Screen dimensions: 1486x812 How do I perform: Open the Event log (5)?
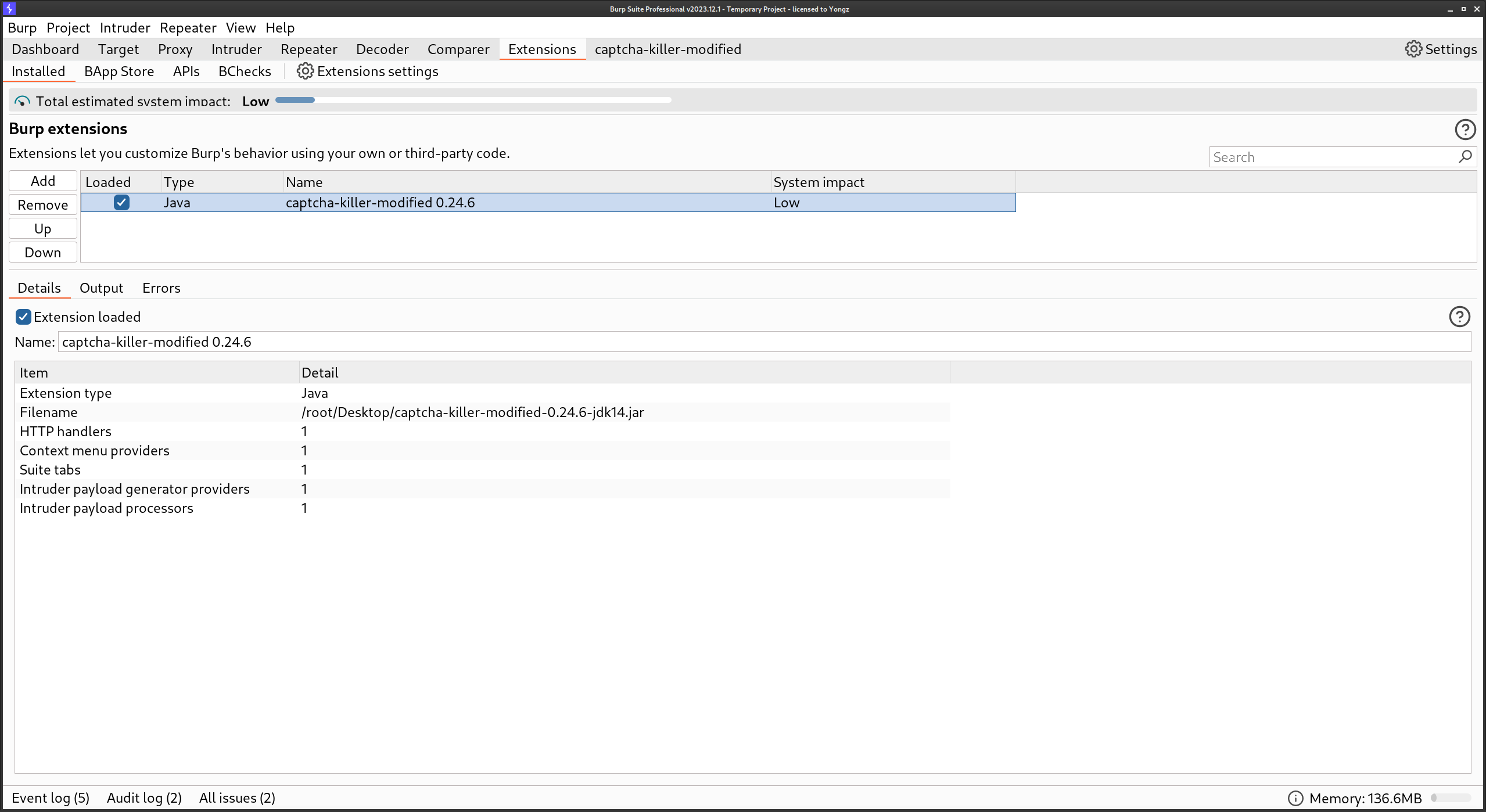tap(51, 798)
